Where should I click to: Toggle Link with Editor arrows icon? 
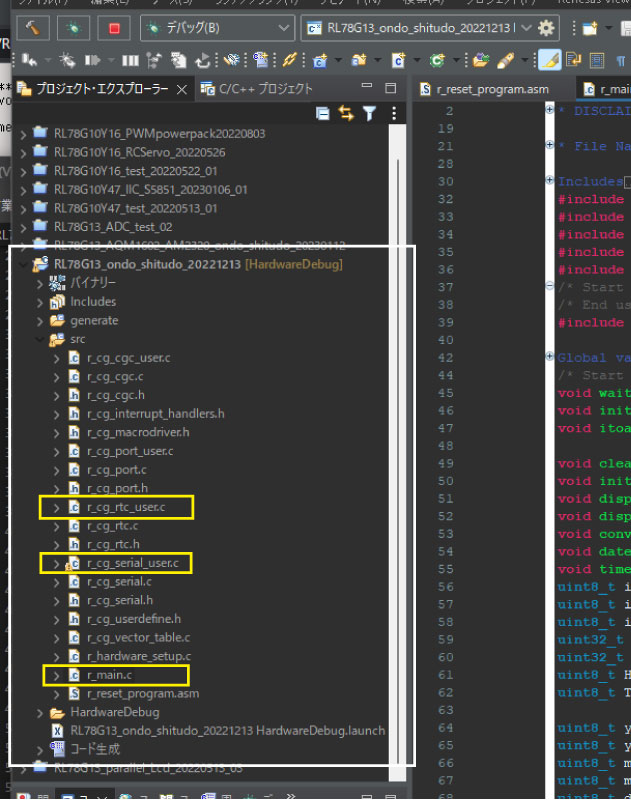(346, 113)
